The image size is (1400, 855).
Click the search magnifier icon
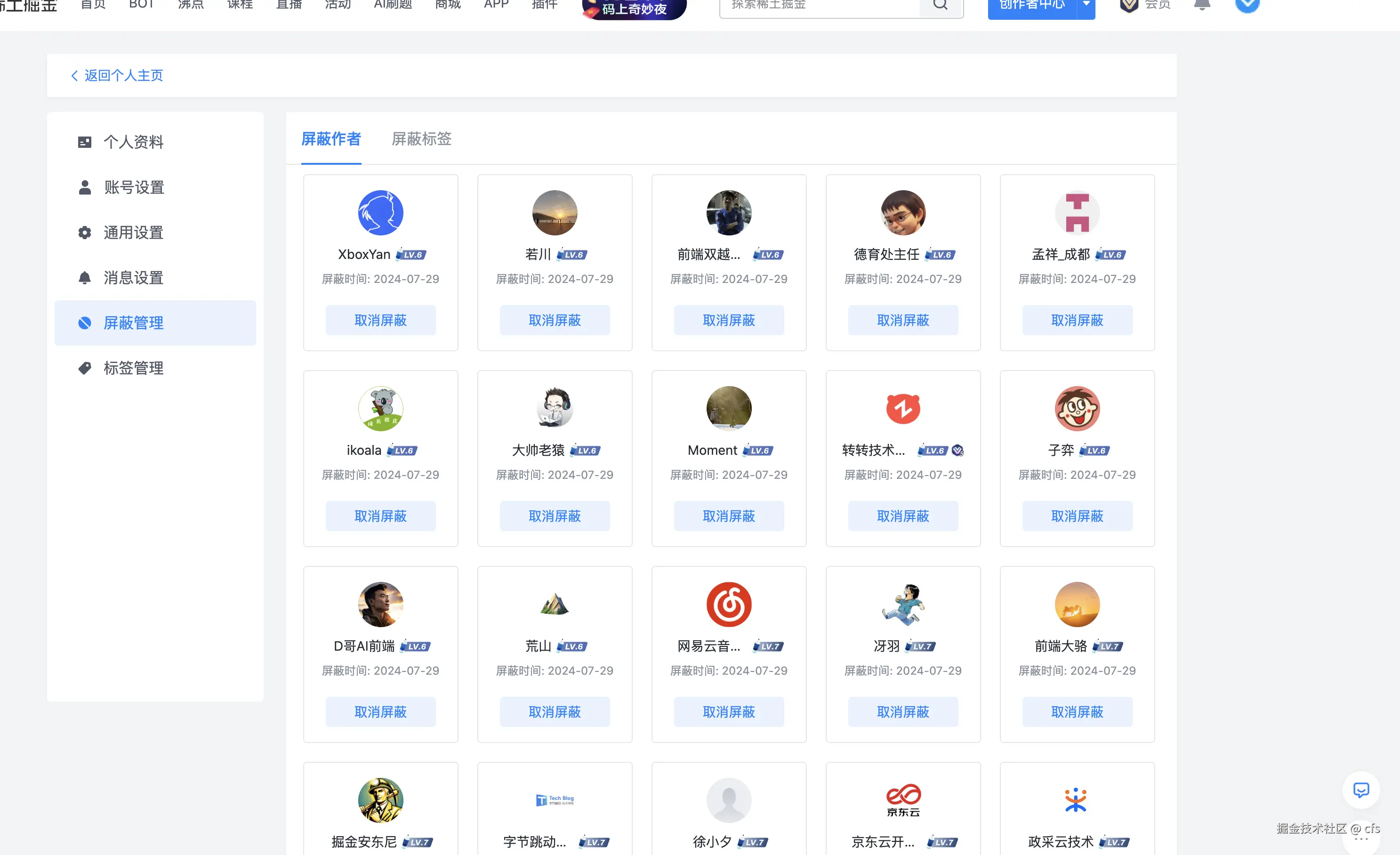941,5
